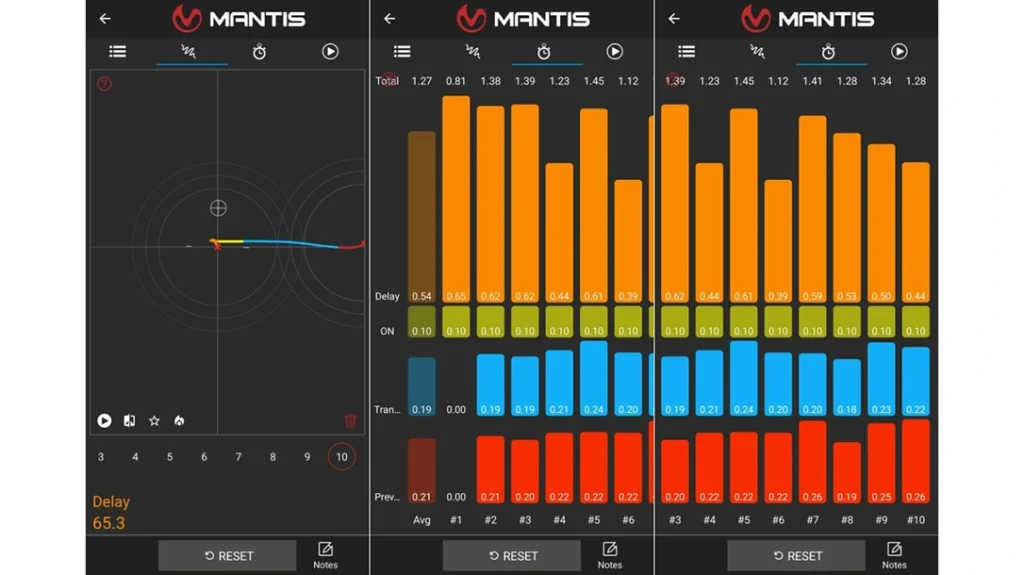Image resolution: width=1024 pixels, height=575 pixels.
Task: Tap total time 1.41 in right panel
Action: click(812, 81)
